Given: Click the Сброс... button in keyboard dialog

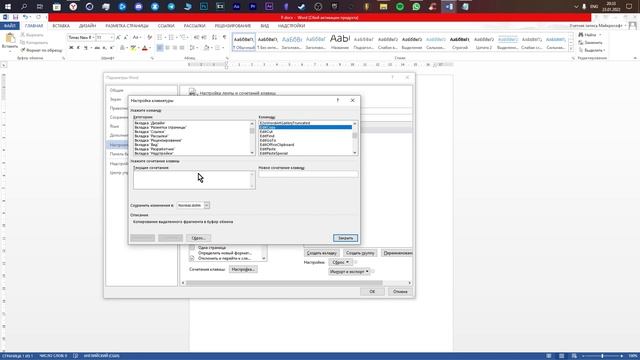Looking at the screenshot, I should 198,238.
